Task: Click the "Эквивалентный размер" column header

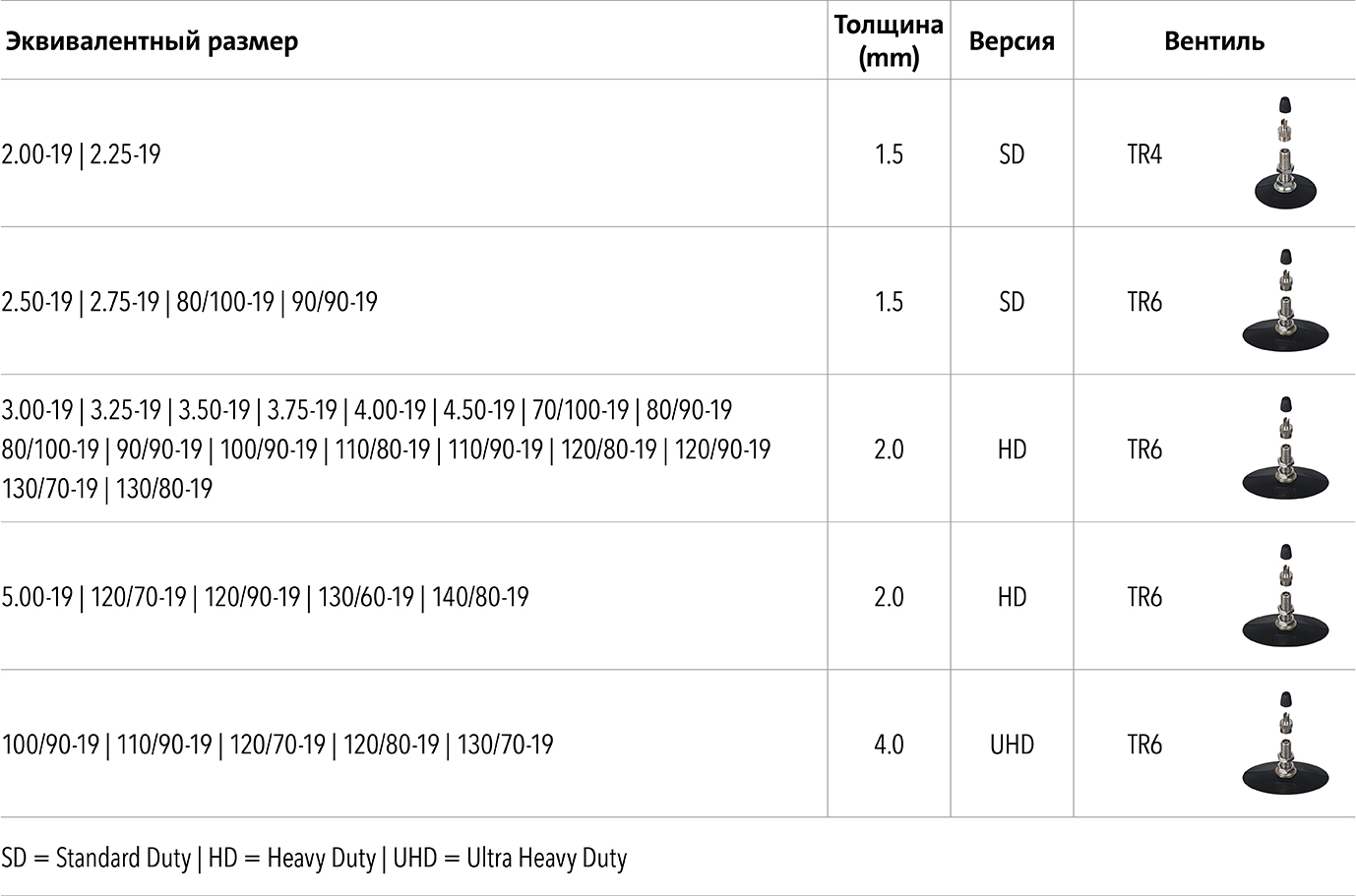Action: click(150, 41)
